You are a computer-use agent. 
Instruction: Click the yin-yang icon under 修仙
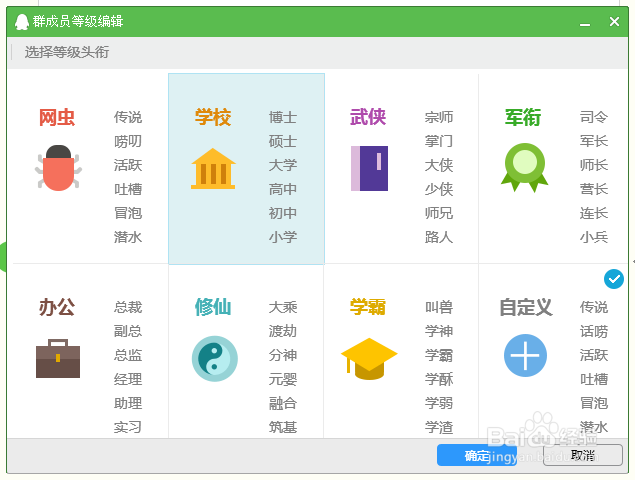[x=215, y=358]
